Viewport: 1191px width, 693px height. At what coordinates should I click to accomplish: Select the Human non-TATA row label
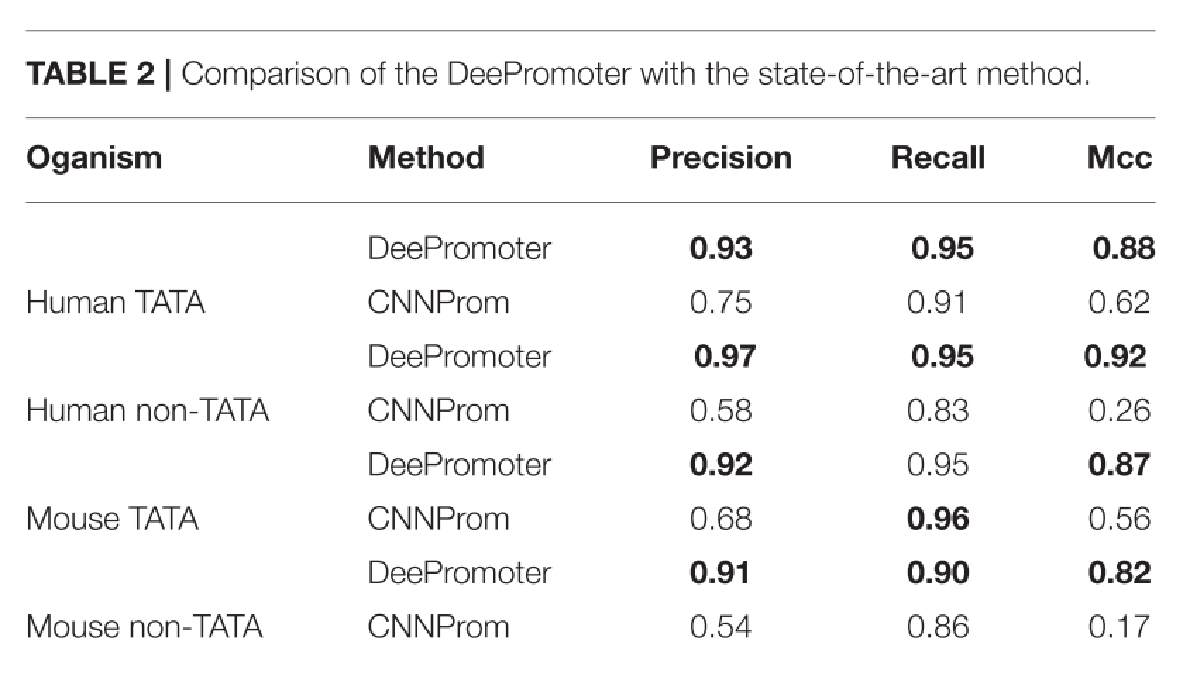click(148, 411)
